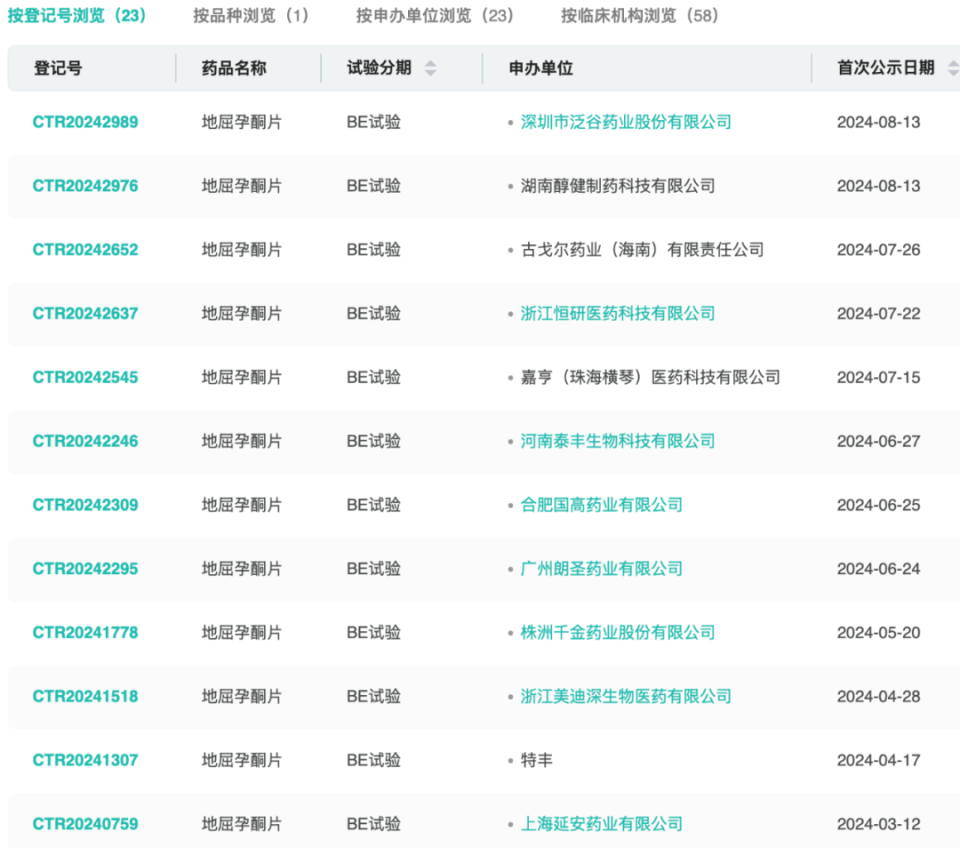This screenshot has height=848, width=960.
Task: Select sponsor text 特丰
Action: pyautogui.click(x=536, y=760)
